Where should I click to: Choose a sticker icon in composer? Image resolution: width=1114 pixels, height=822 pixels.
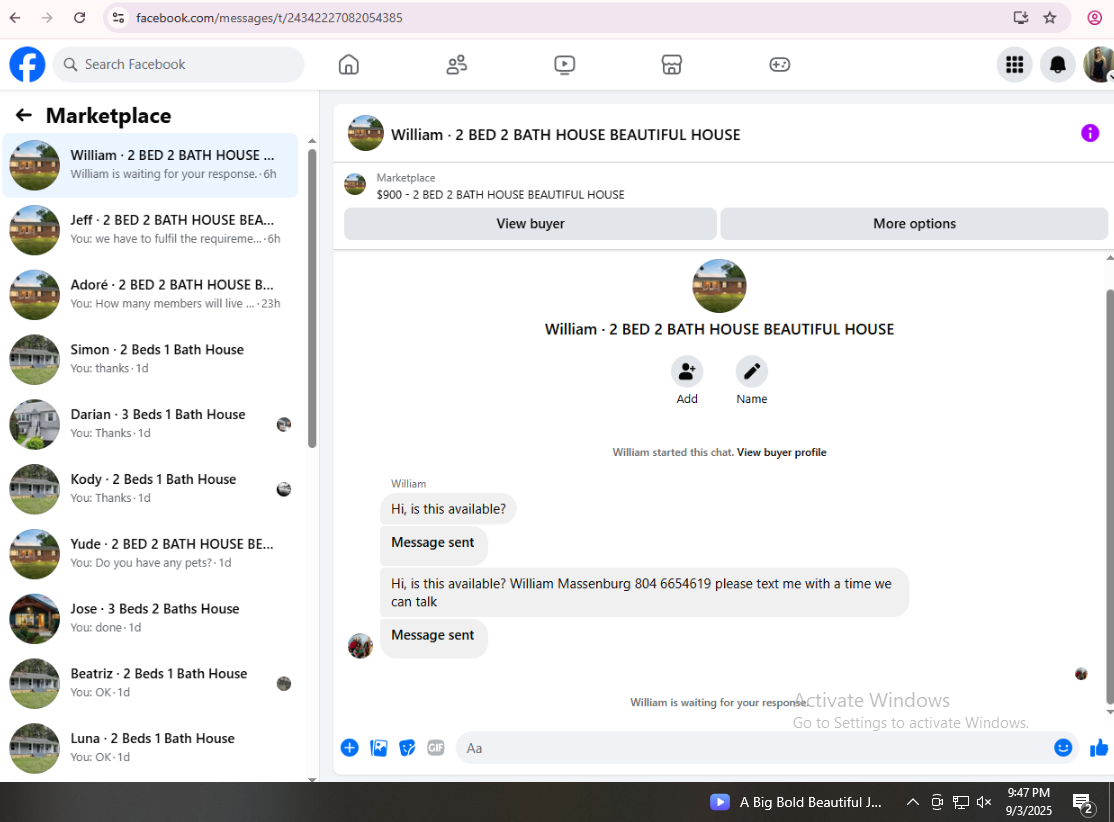click(x=407, y=747)
